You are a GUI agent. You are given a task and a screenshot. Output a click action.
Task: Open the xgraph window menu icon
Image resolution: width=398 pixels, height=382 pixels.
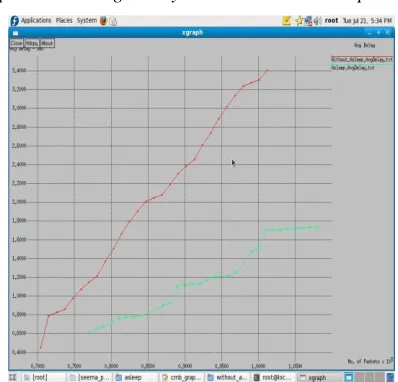(x=15, y=33)
